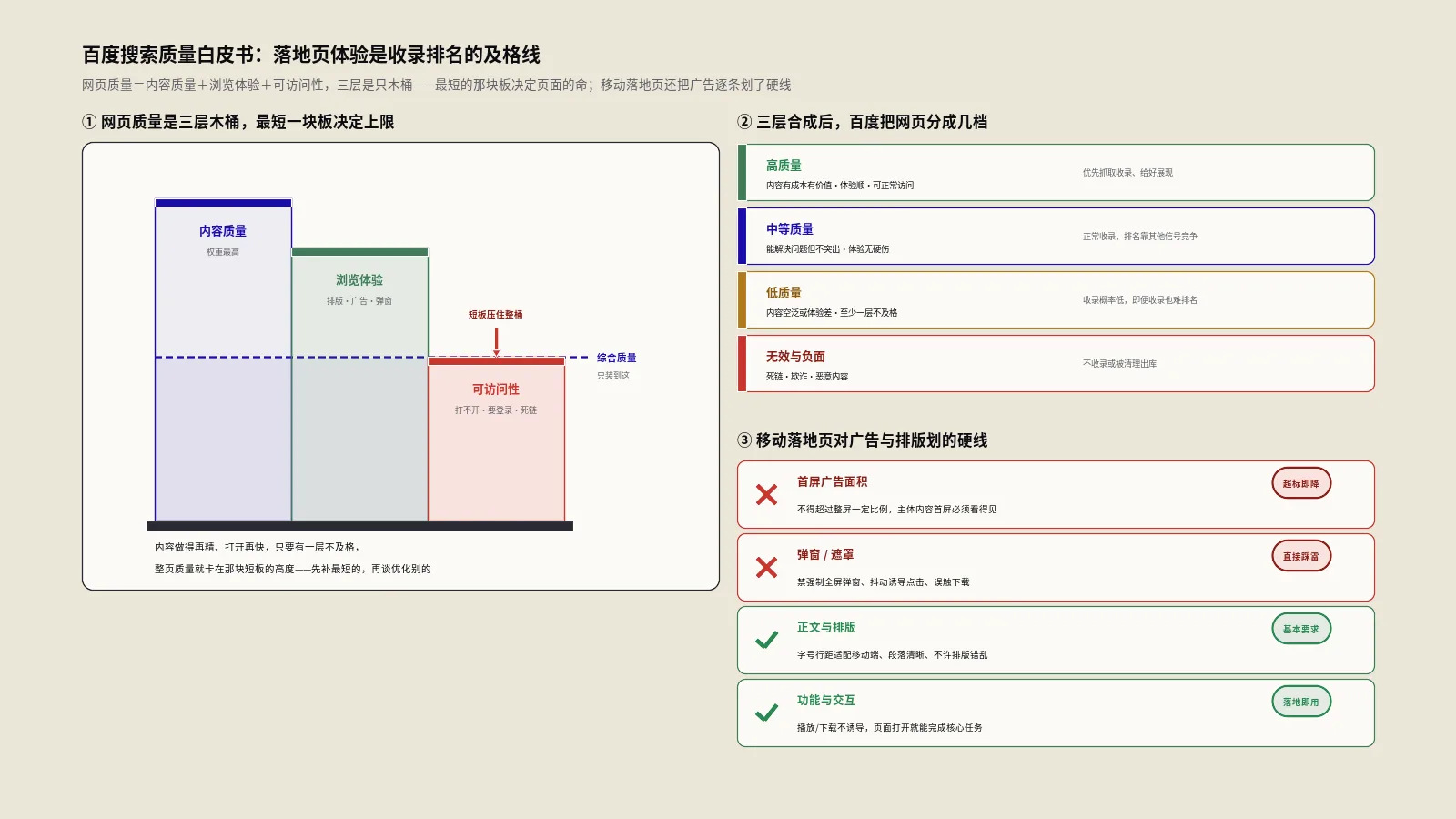Click the 功能与交互 rule title
The image size is (1456, 819).
826,701
